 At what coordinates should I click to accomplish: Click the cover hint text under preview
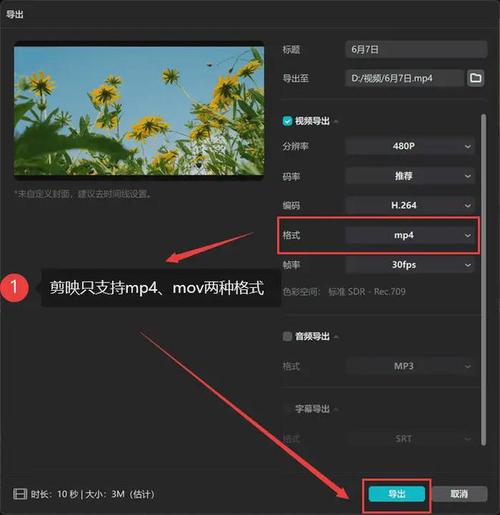click(x=82, y=194)
